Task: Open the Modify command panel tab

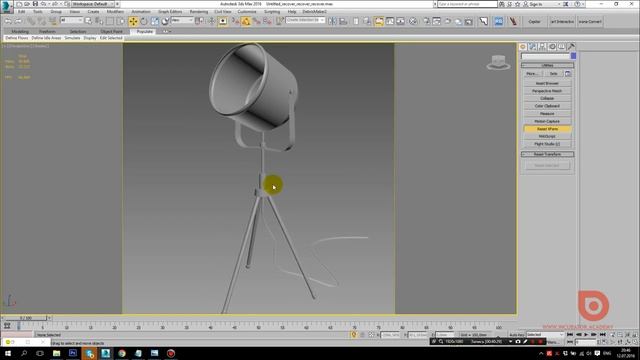Action: [x=533, y=47]
